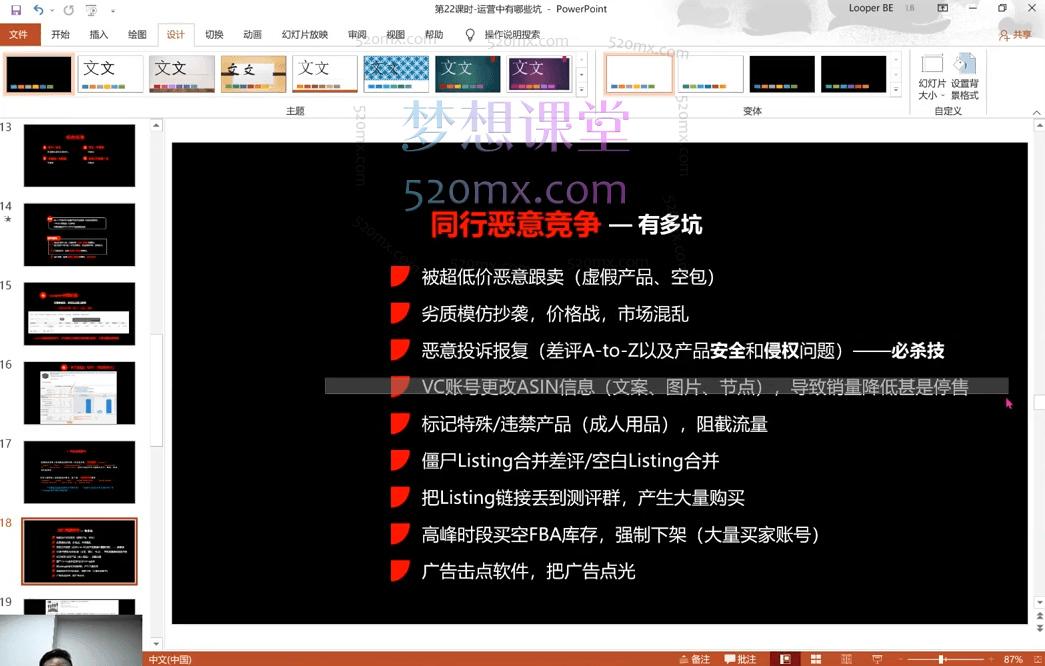Image resolution: width=1045 pixels, height=666 pixels.
Task: Toggle the 批注 (Comments) pane
Action: pos(740,658)
